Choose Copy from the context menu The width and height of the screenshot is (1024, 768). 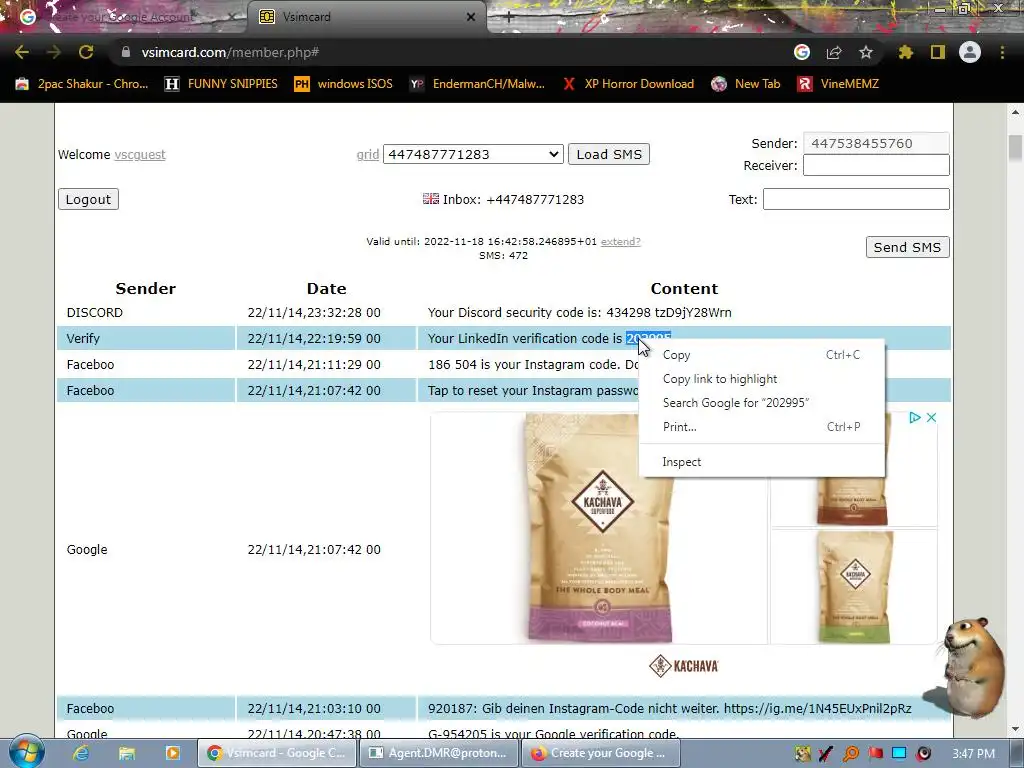761,355
